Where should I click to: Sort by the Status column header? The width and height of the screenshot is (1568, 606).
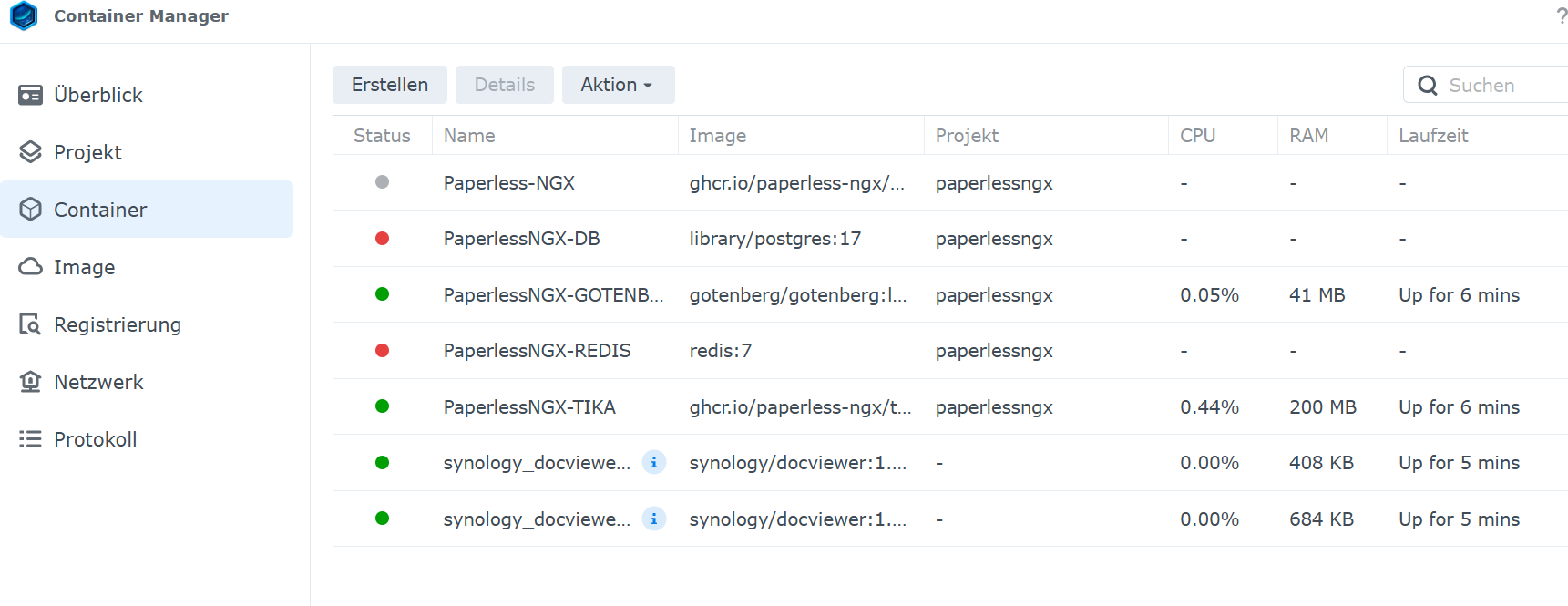382,136
